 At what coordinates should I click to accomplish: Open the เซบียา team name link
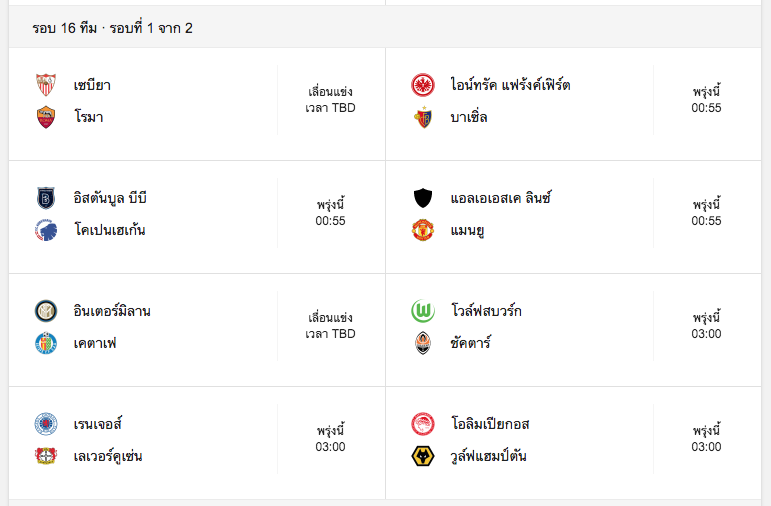click(92, 85)
